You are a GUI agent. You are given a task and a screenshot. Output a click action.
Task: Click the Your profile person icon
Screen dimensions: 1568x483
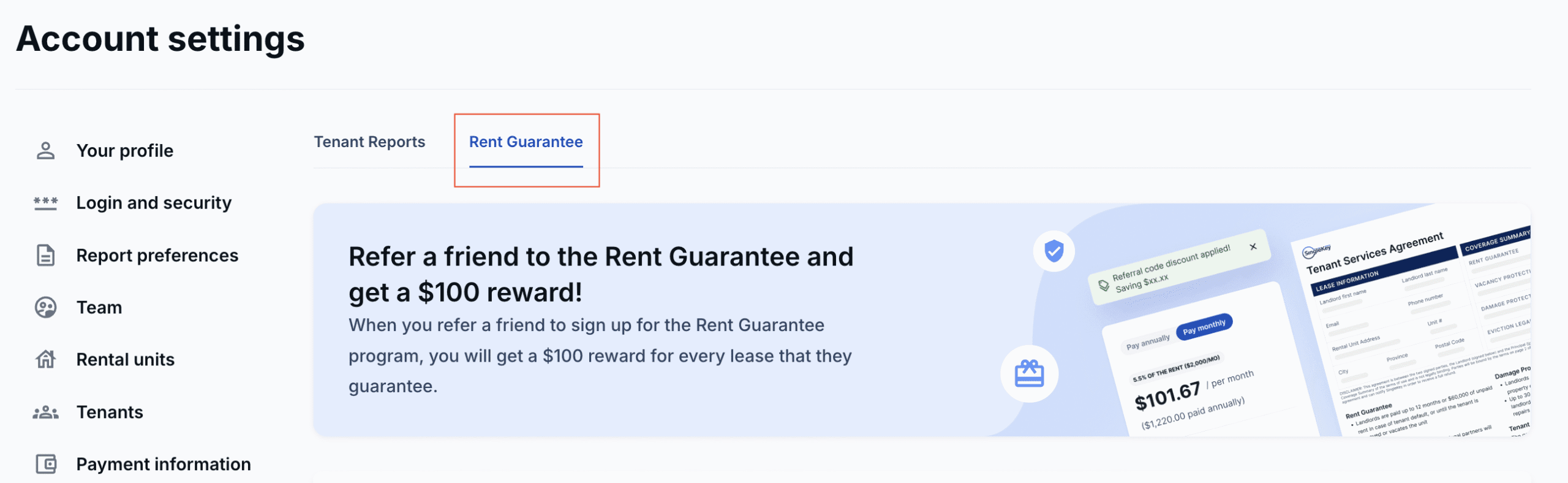tap(46, 151)
